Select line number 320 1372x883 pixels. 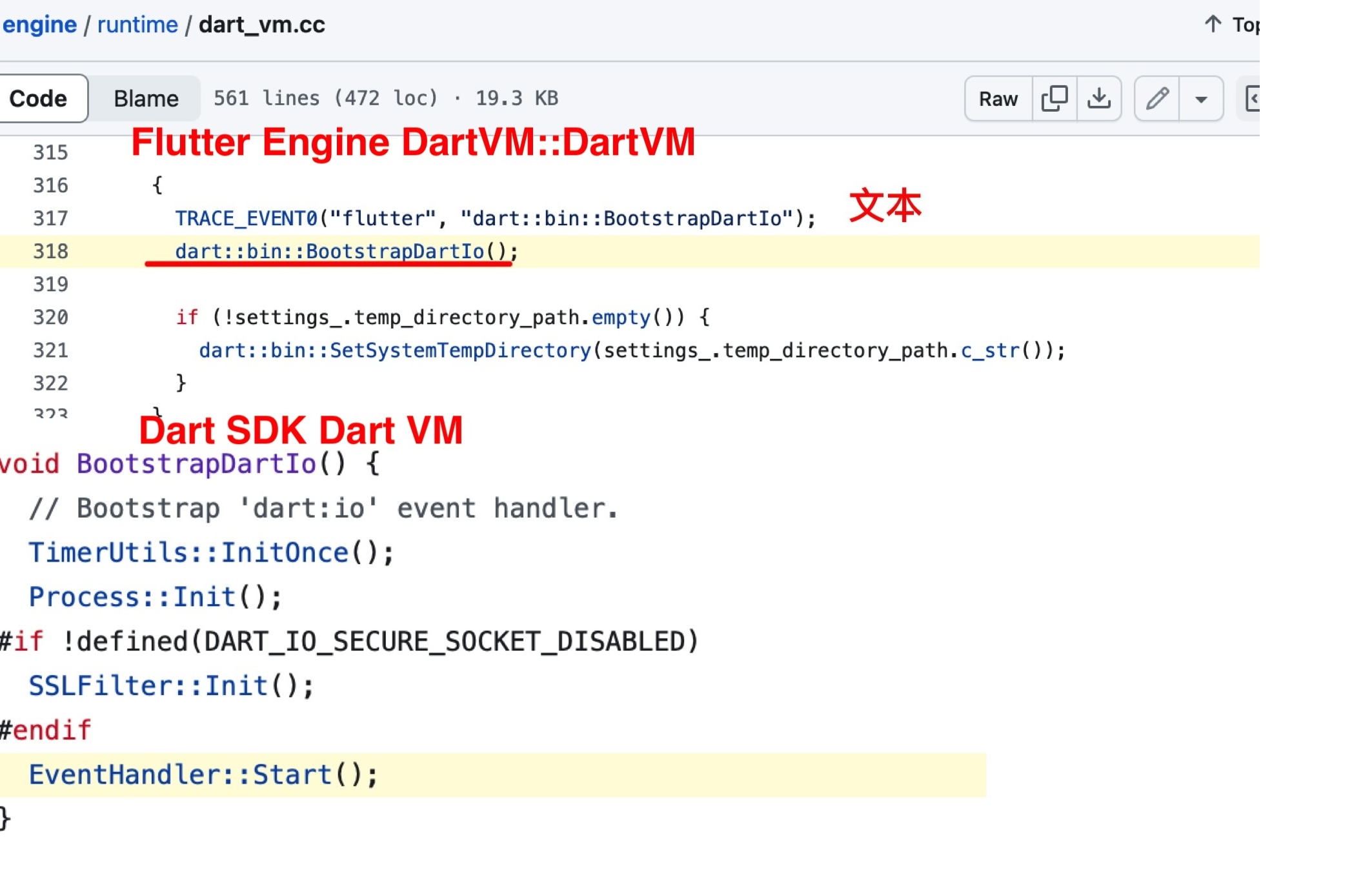point(50,317)
